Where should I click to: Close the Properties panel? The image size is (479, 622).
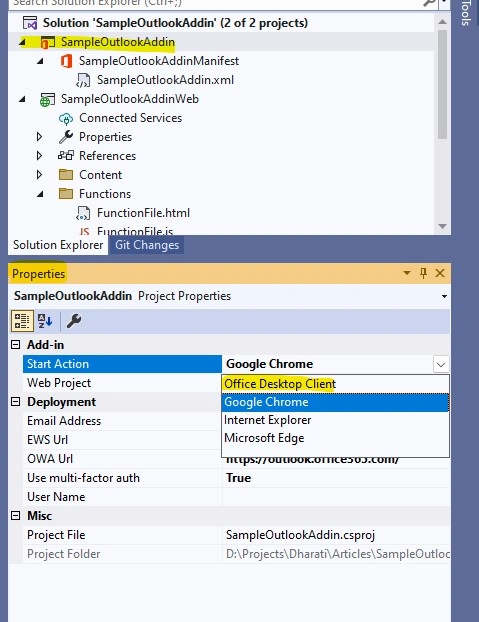click(x=440, y=273)
